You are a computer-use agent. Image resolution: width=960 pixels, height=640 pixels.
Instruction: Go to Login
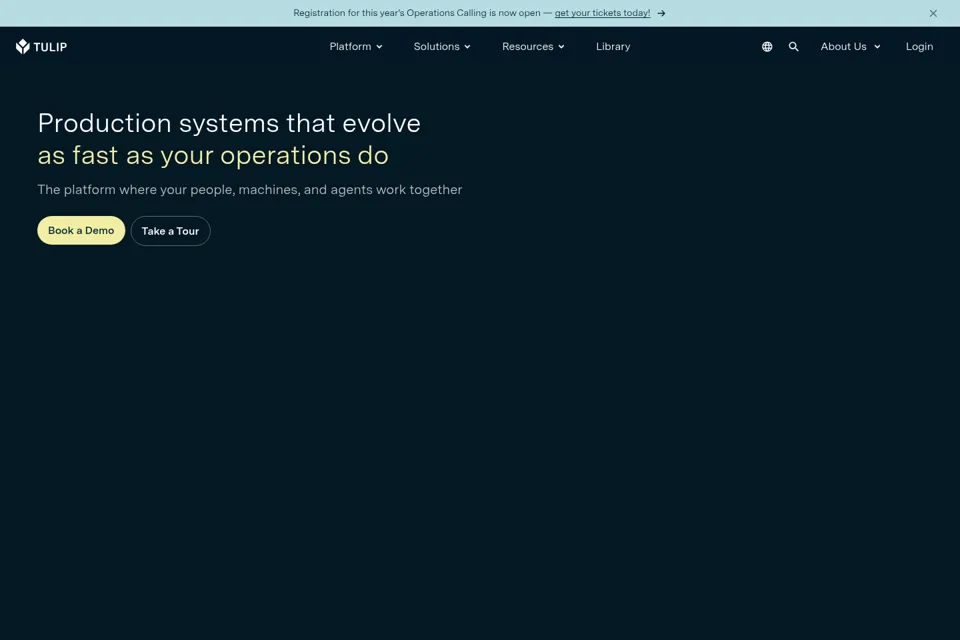919,47
